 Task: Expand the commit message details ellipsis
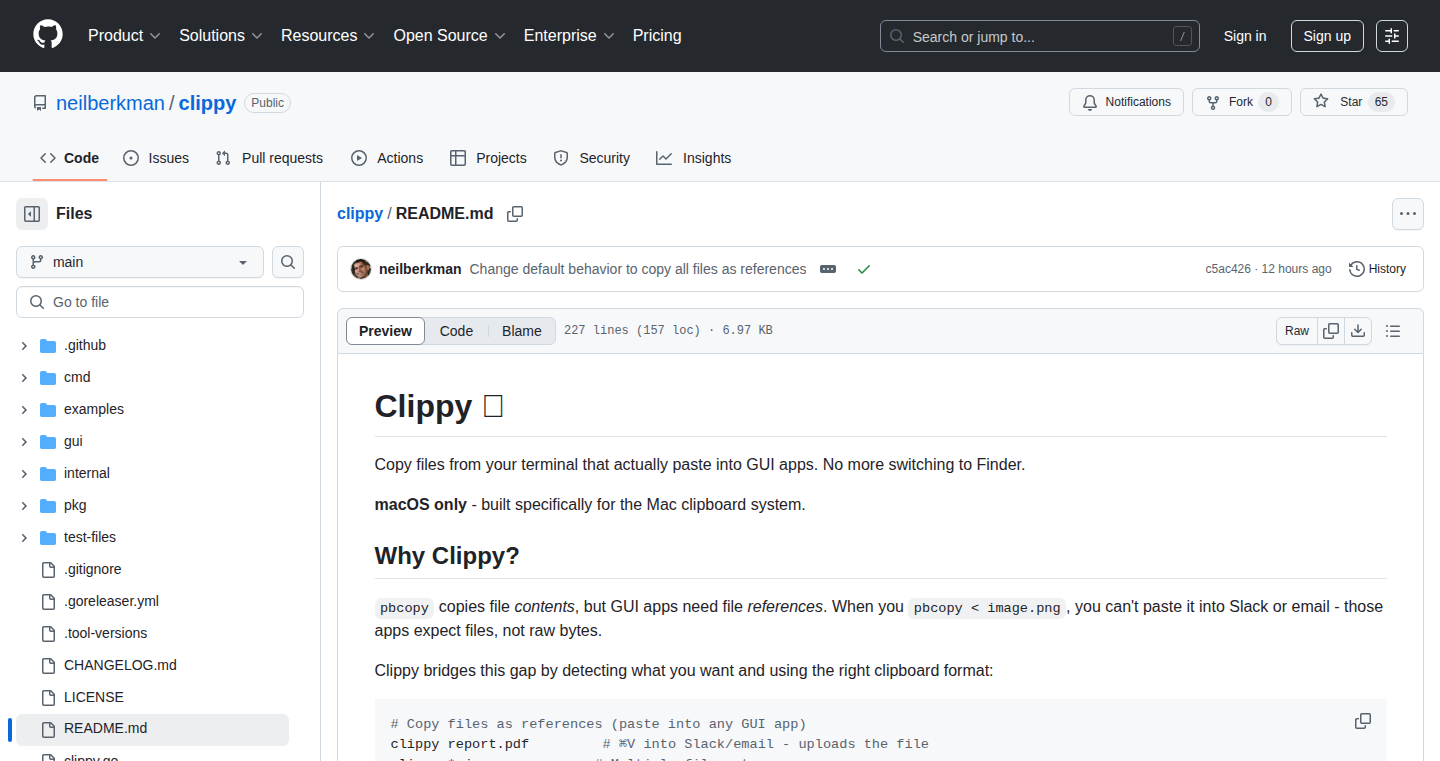pyautogui.click(x=828, y=269)
